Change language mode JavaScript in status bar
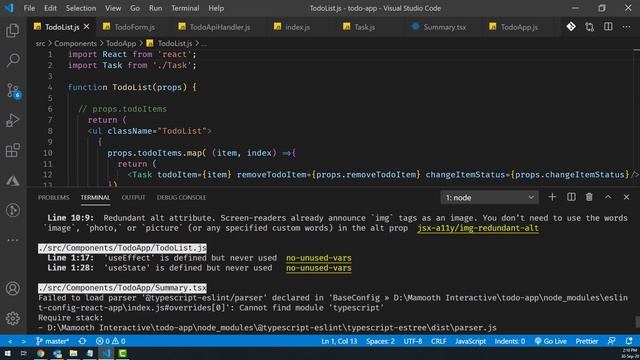Image resolution: width=640 pixels, height=360 pixels. click(470, 341)
